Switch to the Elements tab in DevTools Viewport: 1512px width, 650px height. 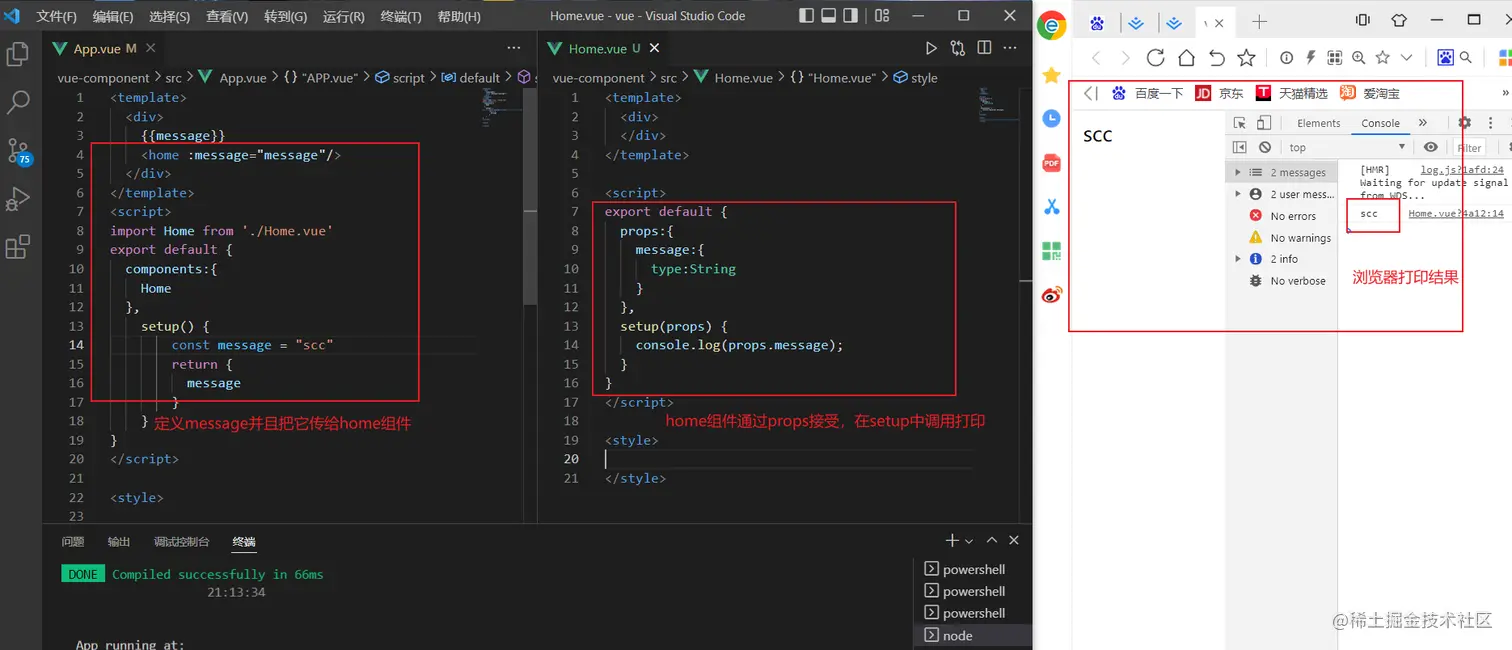[x=1318, y=123]
